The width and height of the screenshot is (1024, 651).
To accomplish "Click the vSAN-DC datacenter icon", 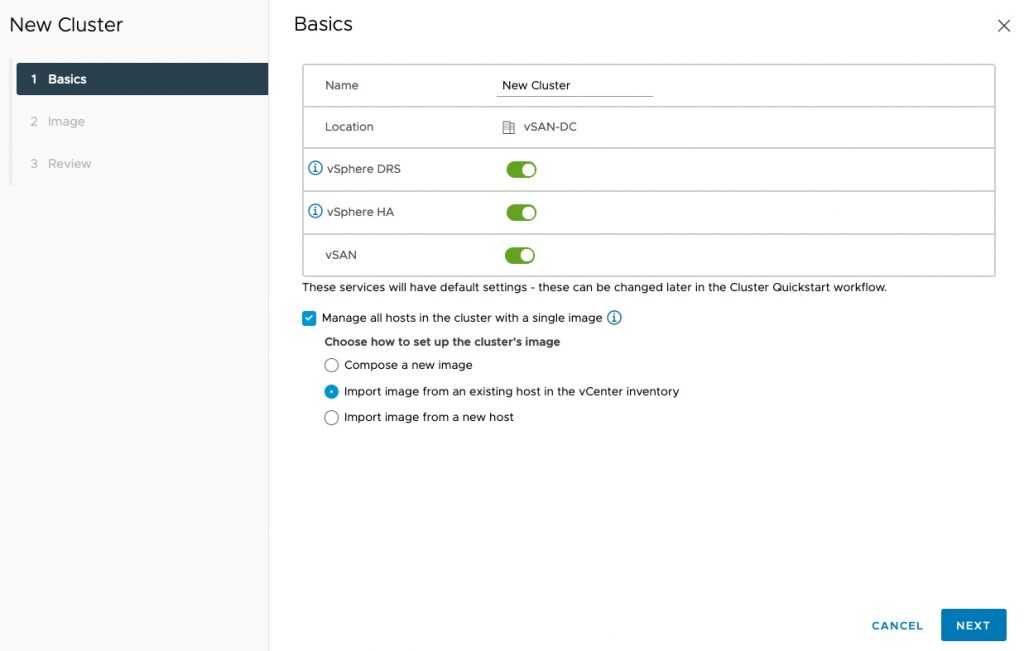I will tap(508, 128).
